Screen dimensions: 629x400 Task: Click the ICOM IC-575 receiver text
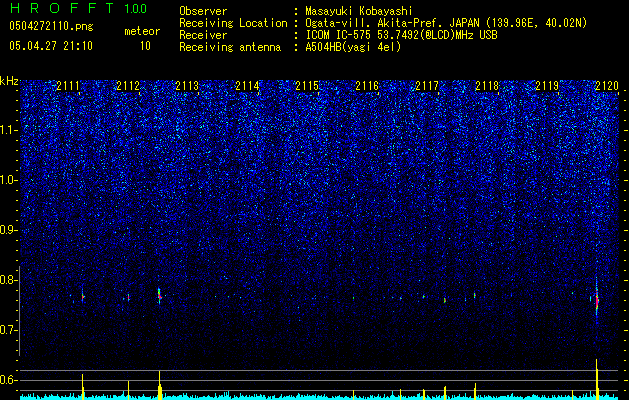pos(401,35)
